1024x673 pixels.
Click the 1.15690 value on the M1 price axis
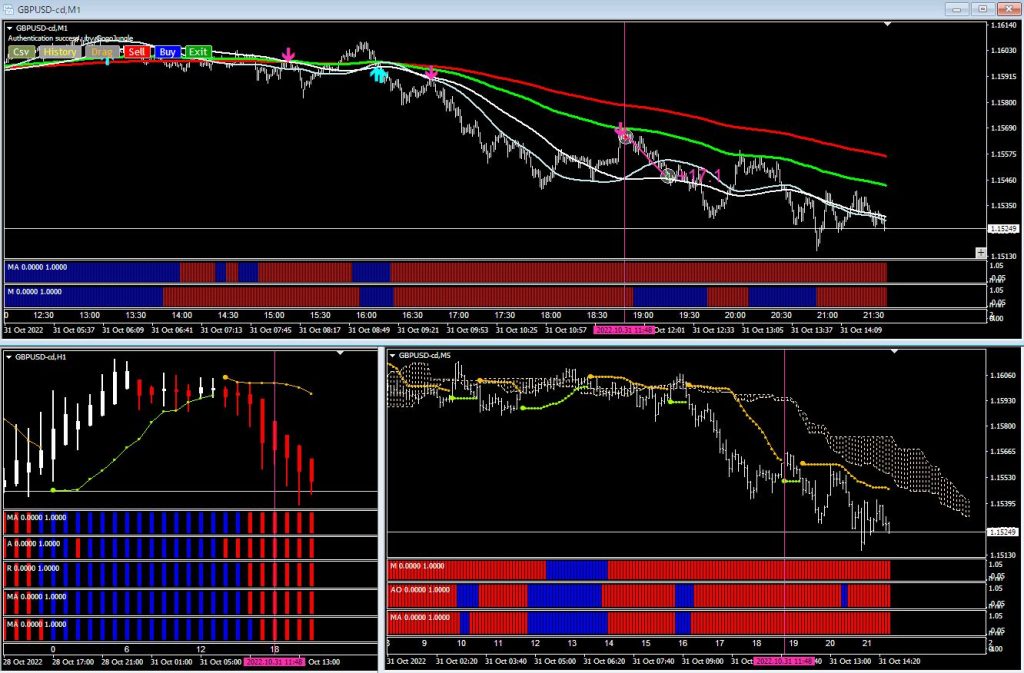pyautogui.click(x=1002, y=129)
